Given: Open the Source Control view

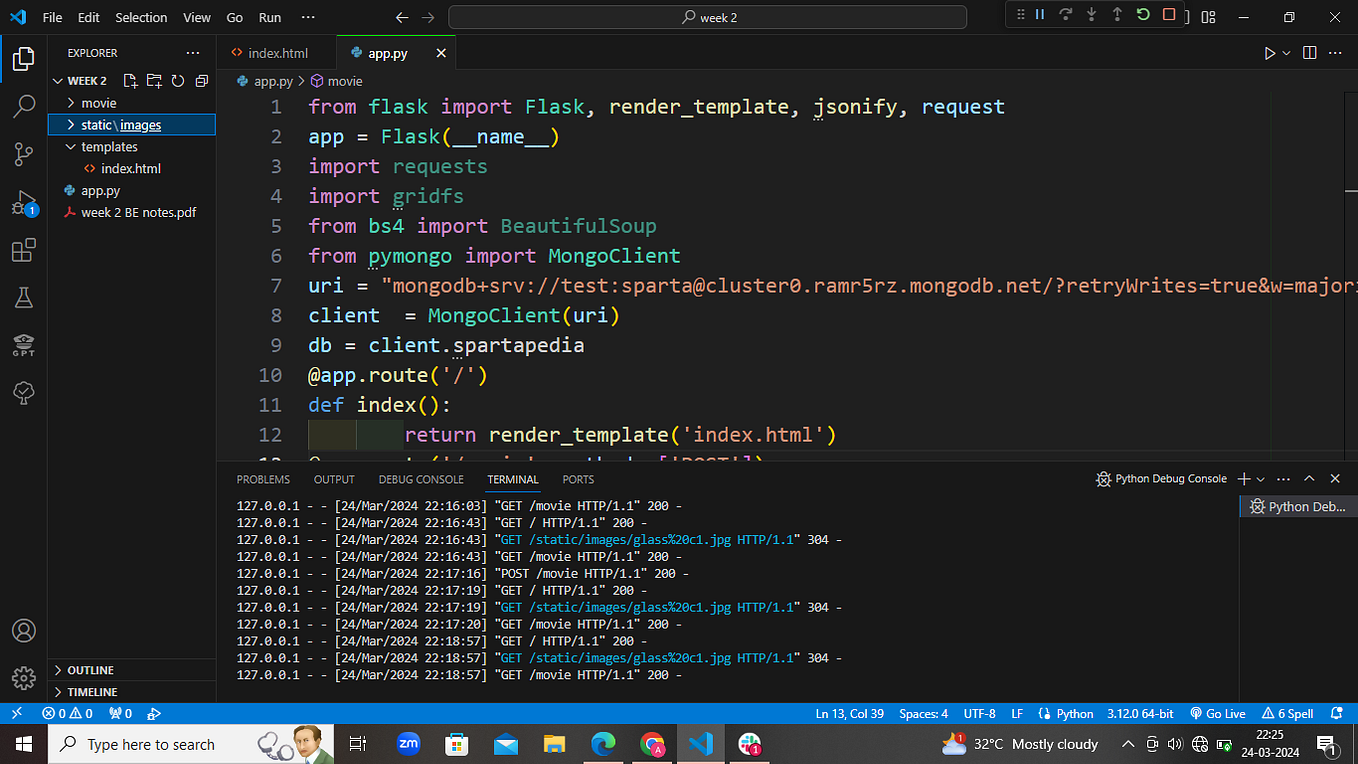Looking at the screenshot, I should 24,154.
